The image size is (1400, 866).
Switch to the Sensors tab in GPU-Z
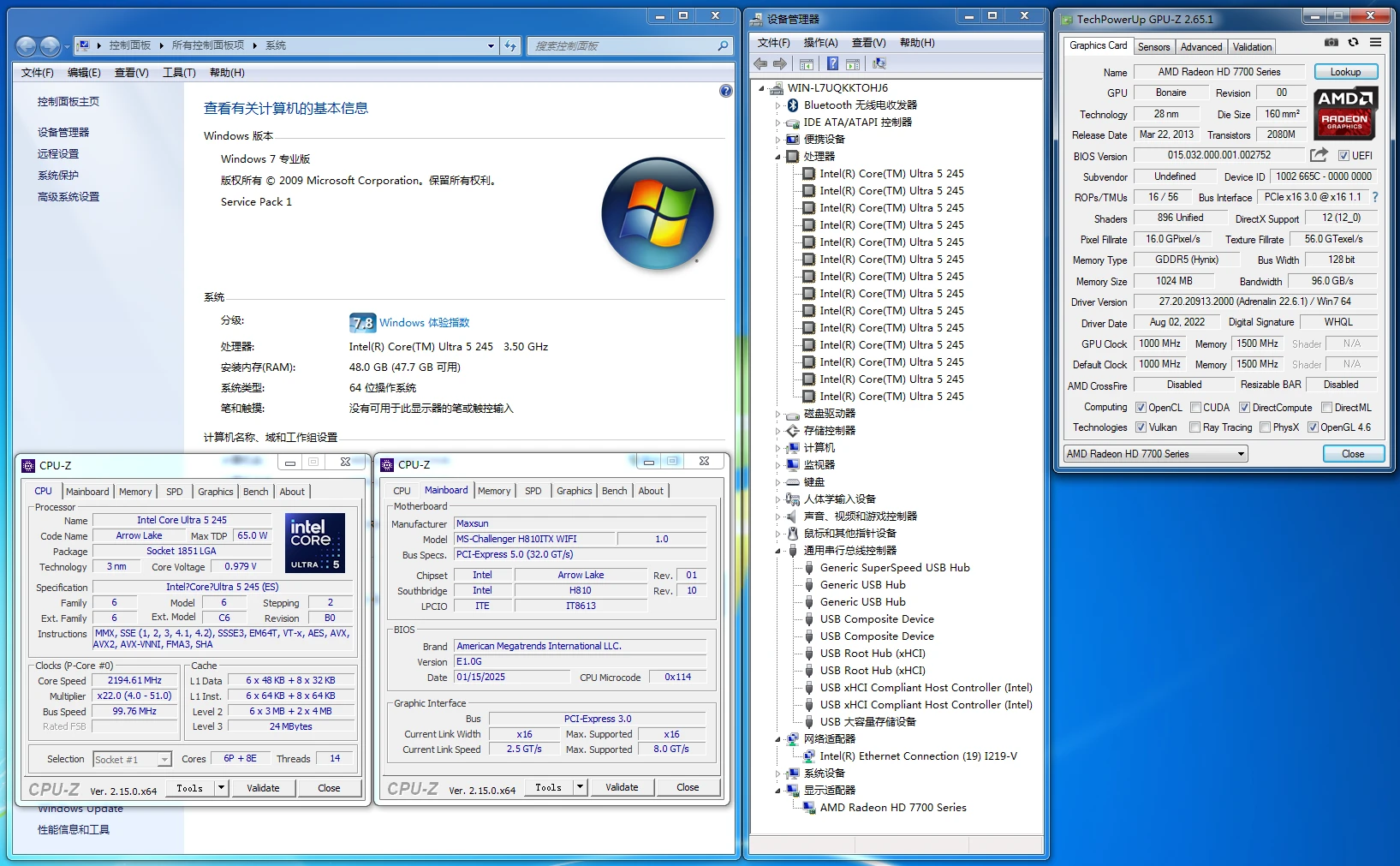(x=1153, y=47)
